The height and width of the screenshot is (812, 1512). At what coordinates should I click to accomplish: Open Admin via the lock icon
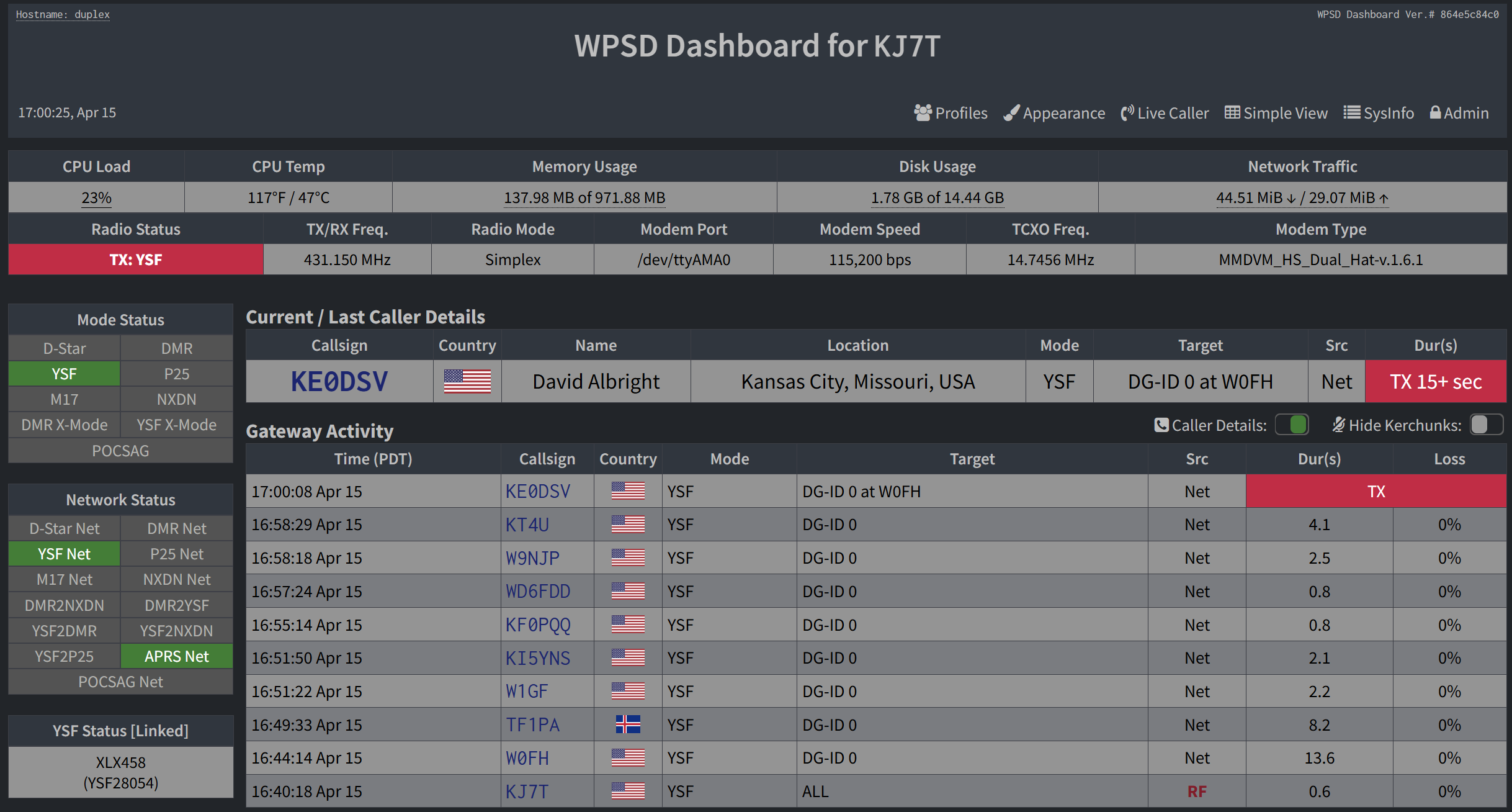(1435, 112)
